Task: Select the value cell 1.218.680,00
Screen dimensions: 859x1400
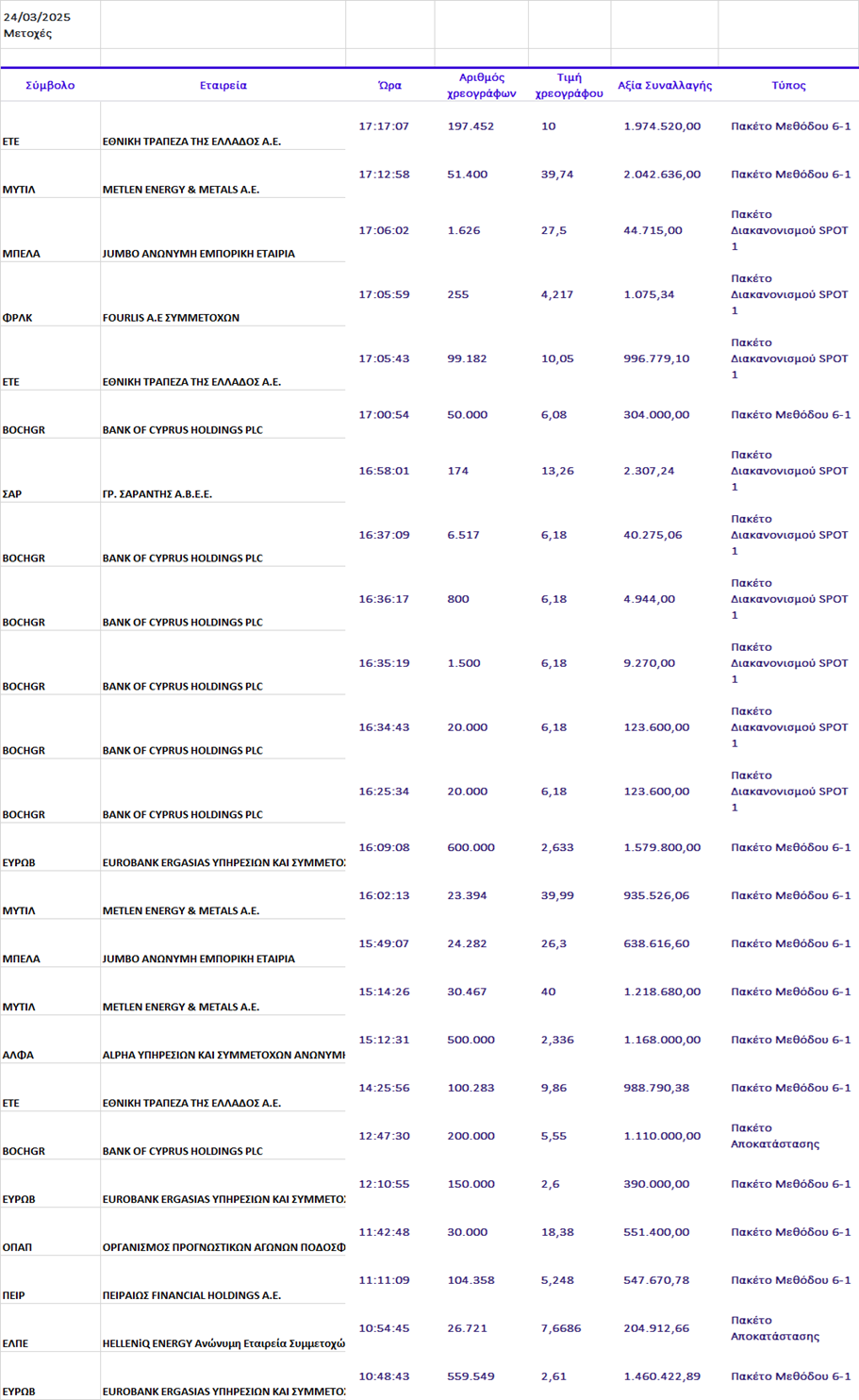Action: [662, 992]
